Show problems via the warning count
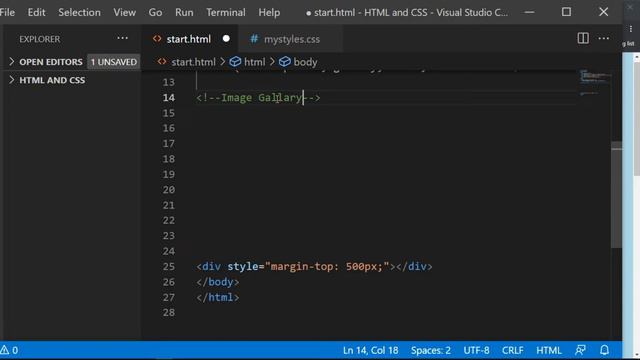This screenshot has width=640, height=360. click(9, 350)
